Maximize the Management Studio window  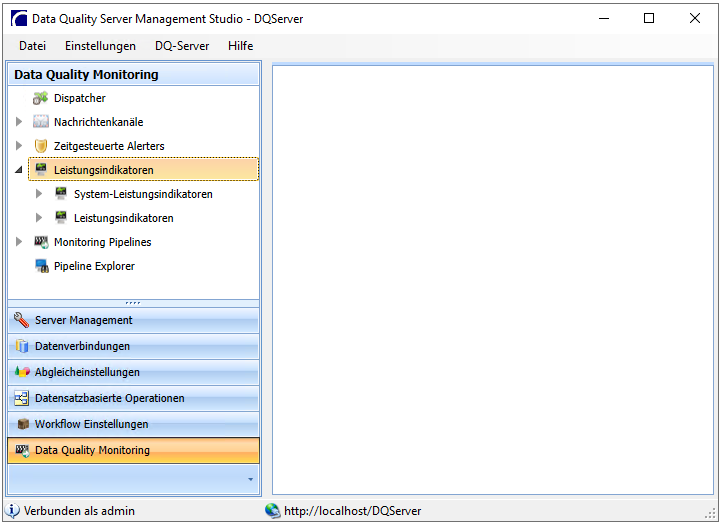click(x=649, y=19)
